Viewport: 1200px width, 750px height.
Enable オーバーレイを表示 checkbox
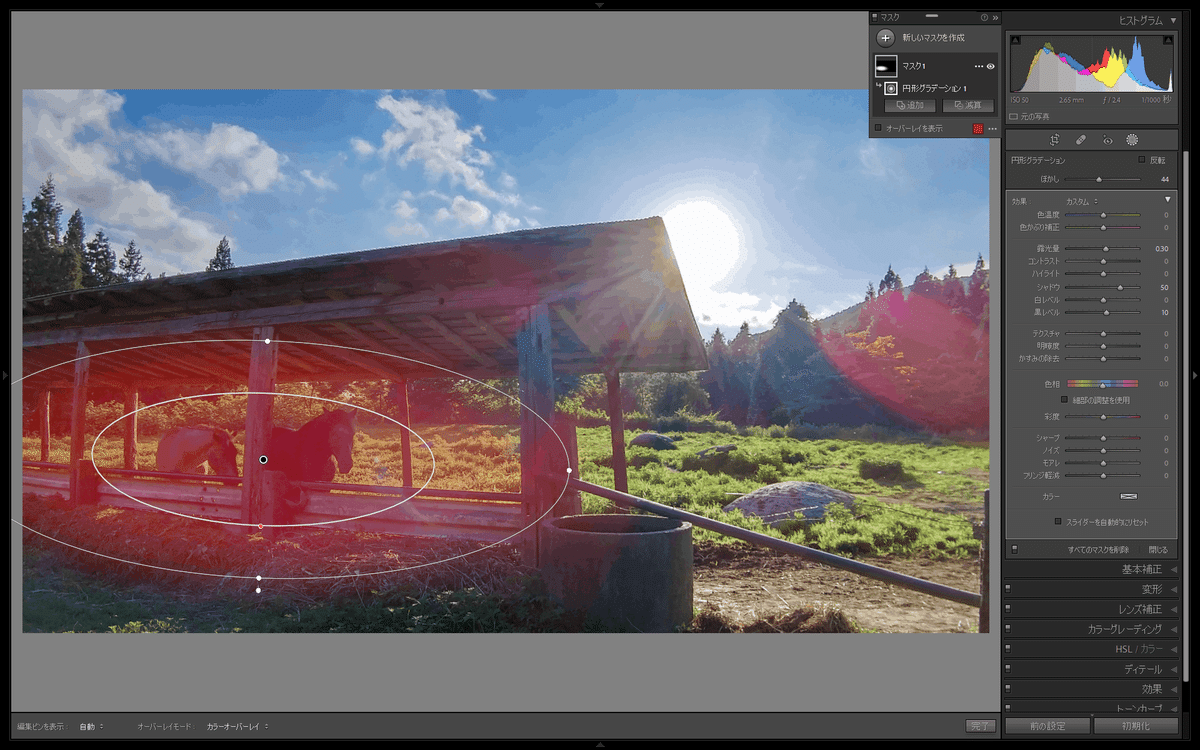click(878, 128)
